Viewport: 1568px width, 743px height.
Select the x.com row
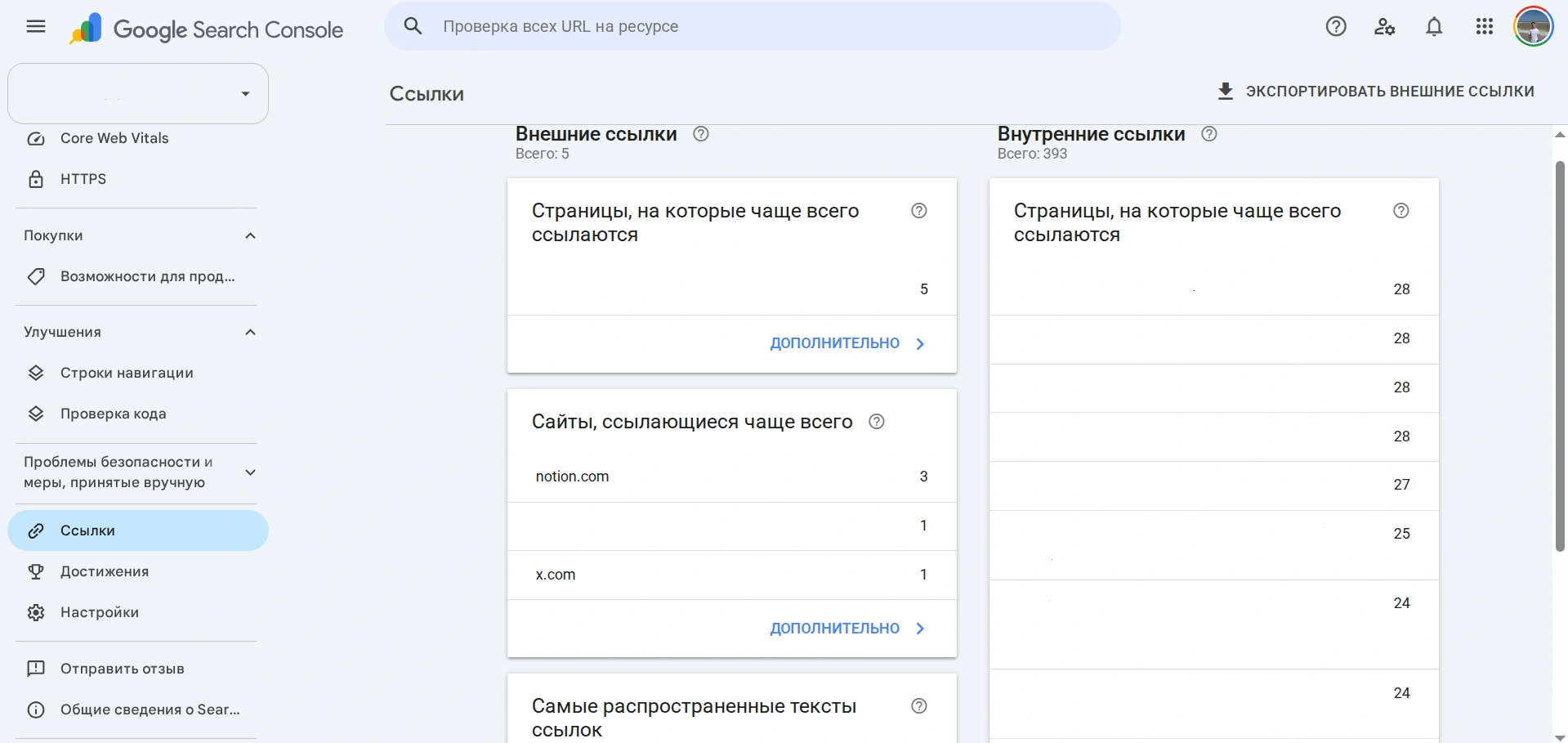[x=732, y=575]
